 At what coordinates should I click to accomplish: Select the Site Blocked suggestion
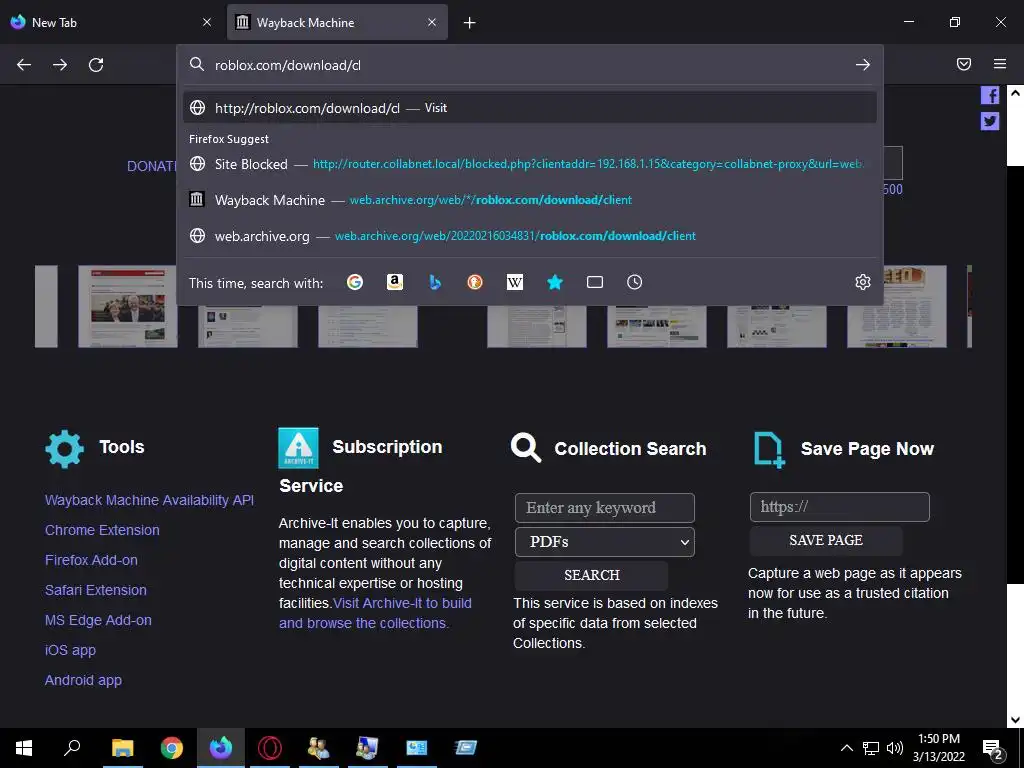pyautogui.click(x=530, y=164)
